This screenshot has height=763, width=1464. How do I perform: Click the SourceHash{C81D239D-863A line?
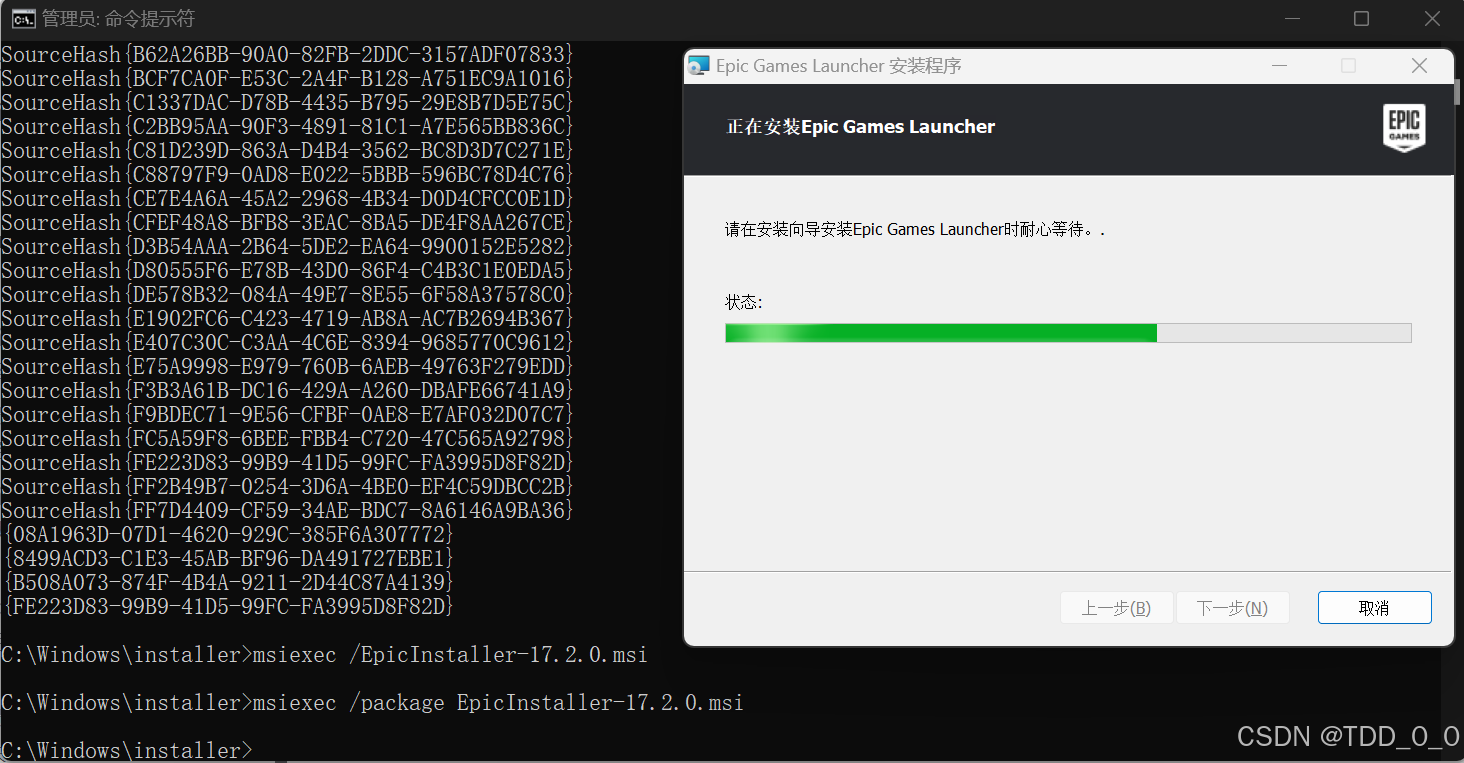[x=288, y=151]
